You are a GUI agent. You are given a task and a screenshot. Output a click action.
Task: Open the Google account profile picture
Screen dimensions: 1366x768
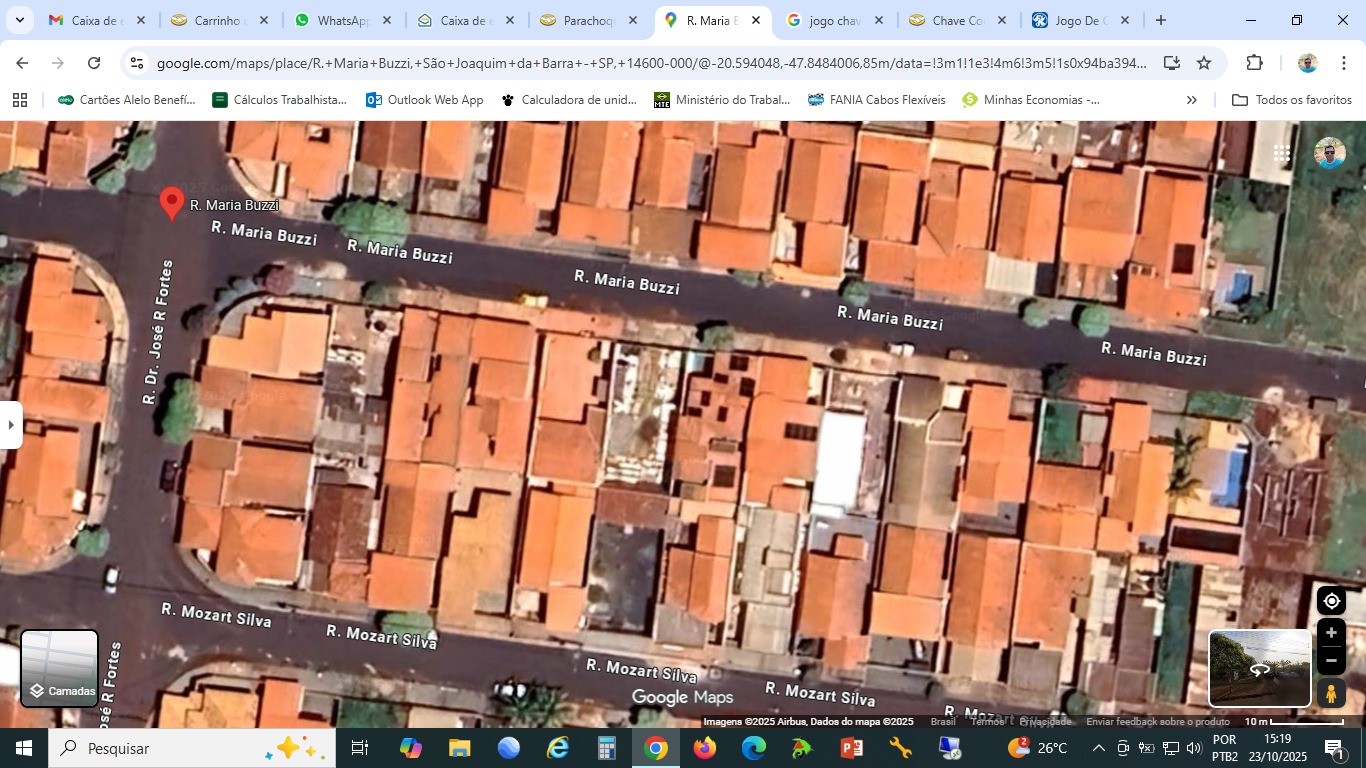[1329, 153]
